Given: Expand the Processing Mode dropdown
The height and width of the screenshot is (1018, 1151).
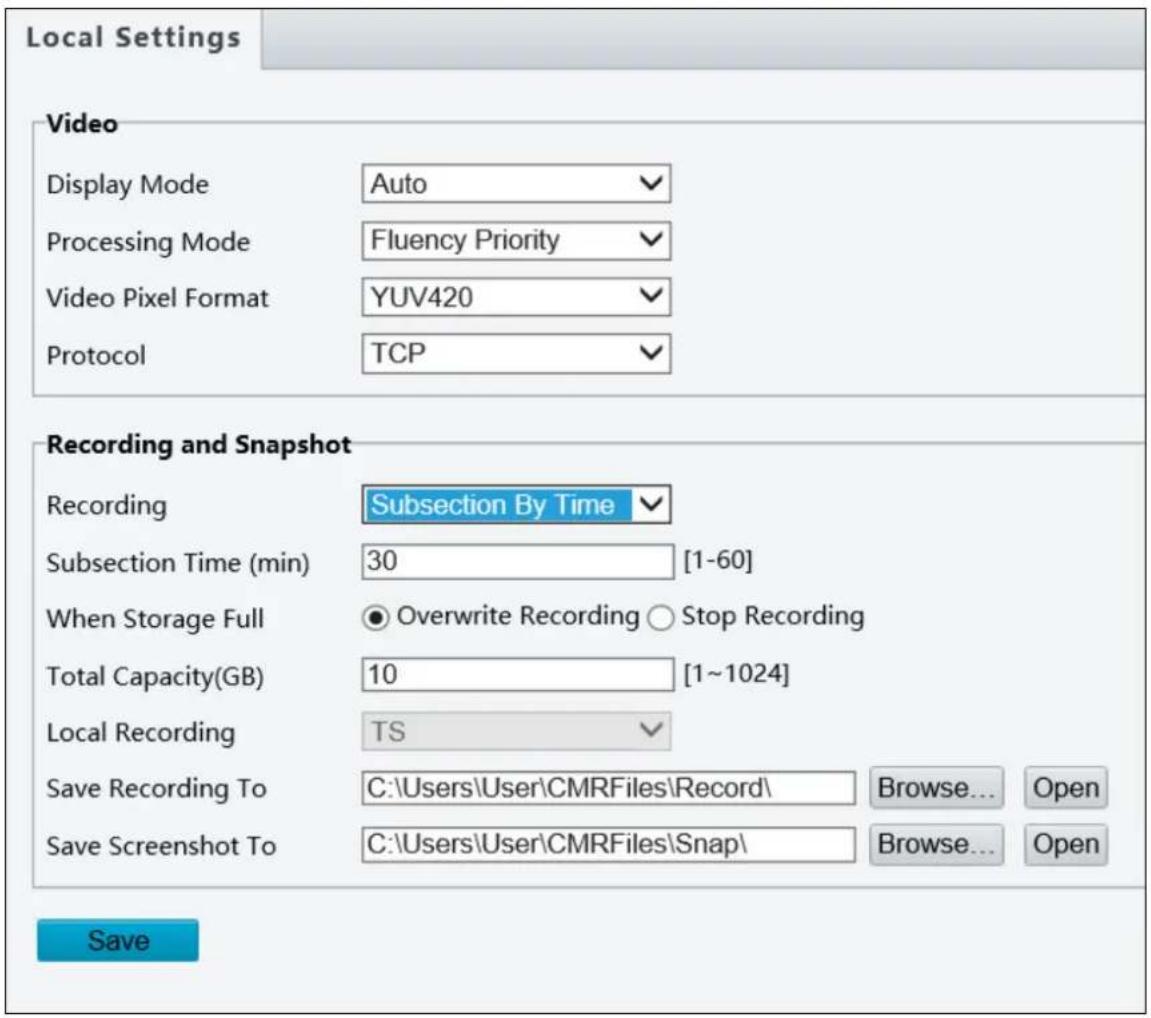Looking at the screenshot, I should point(516,240).
